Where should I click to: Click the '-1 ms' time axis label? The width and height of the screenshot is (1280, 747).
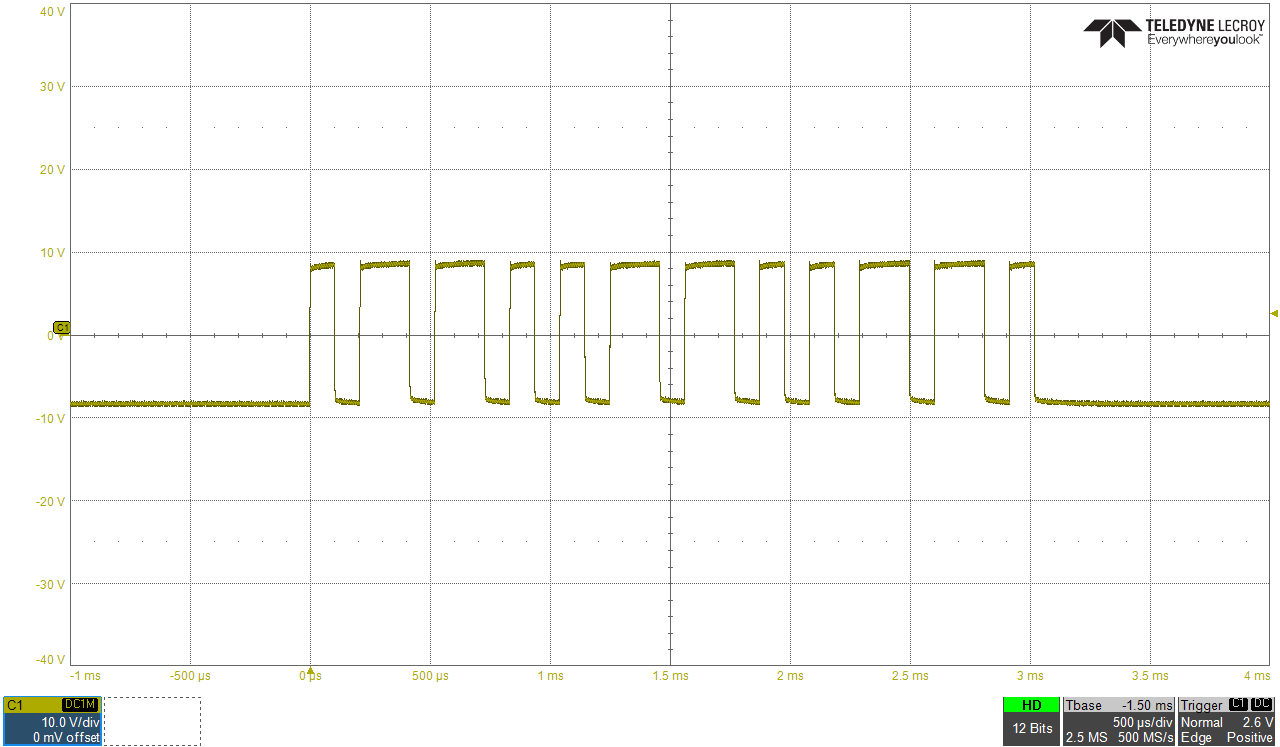86,676
